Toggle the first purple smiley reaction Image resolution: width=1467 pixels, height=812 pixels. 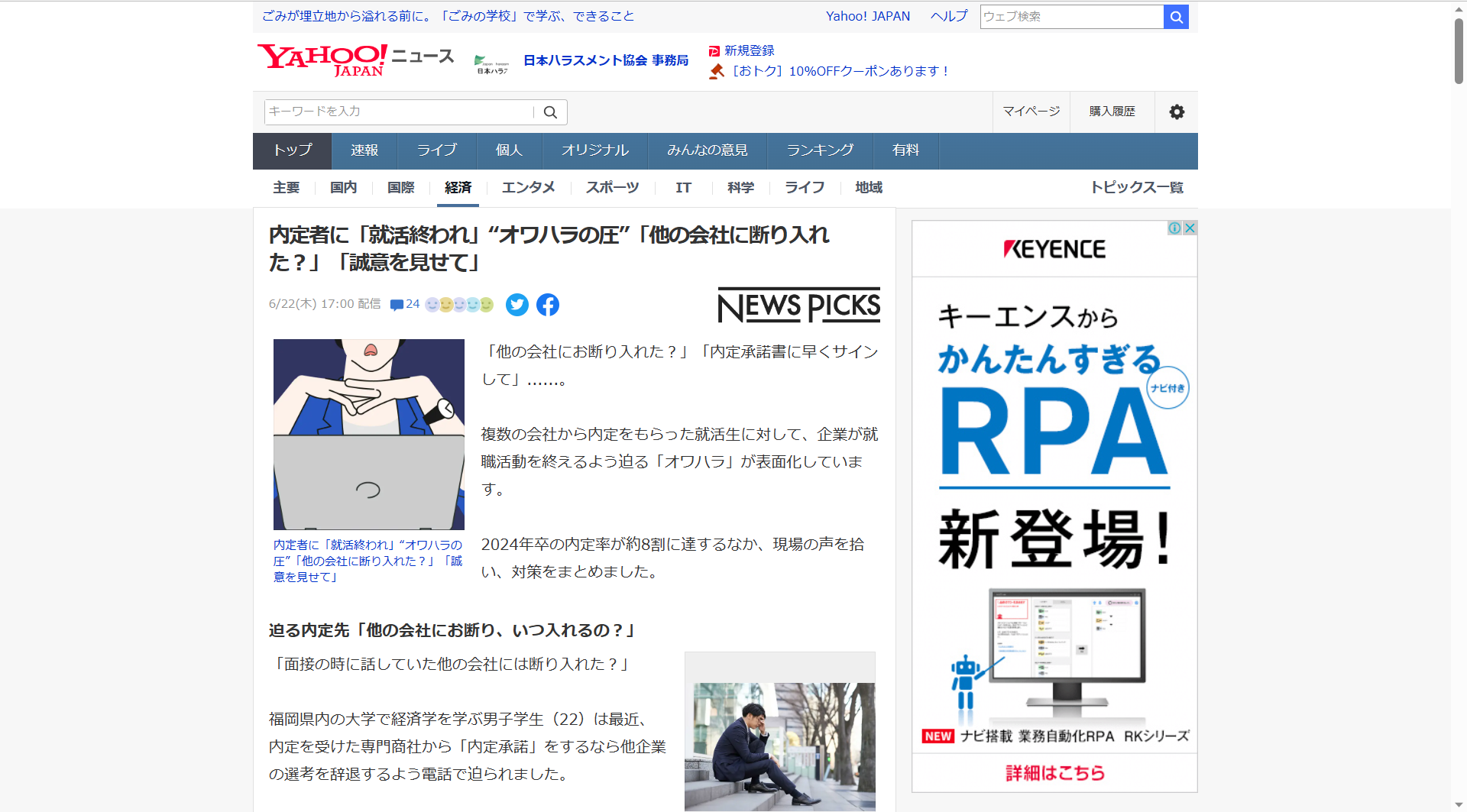[x=432, y=304]
